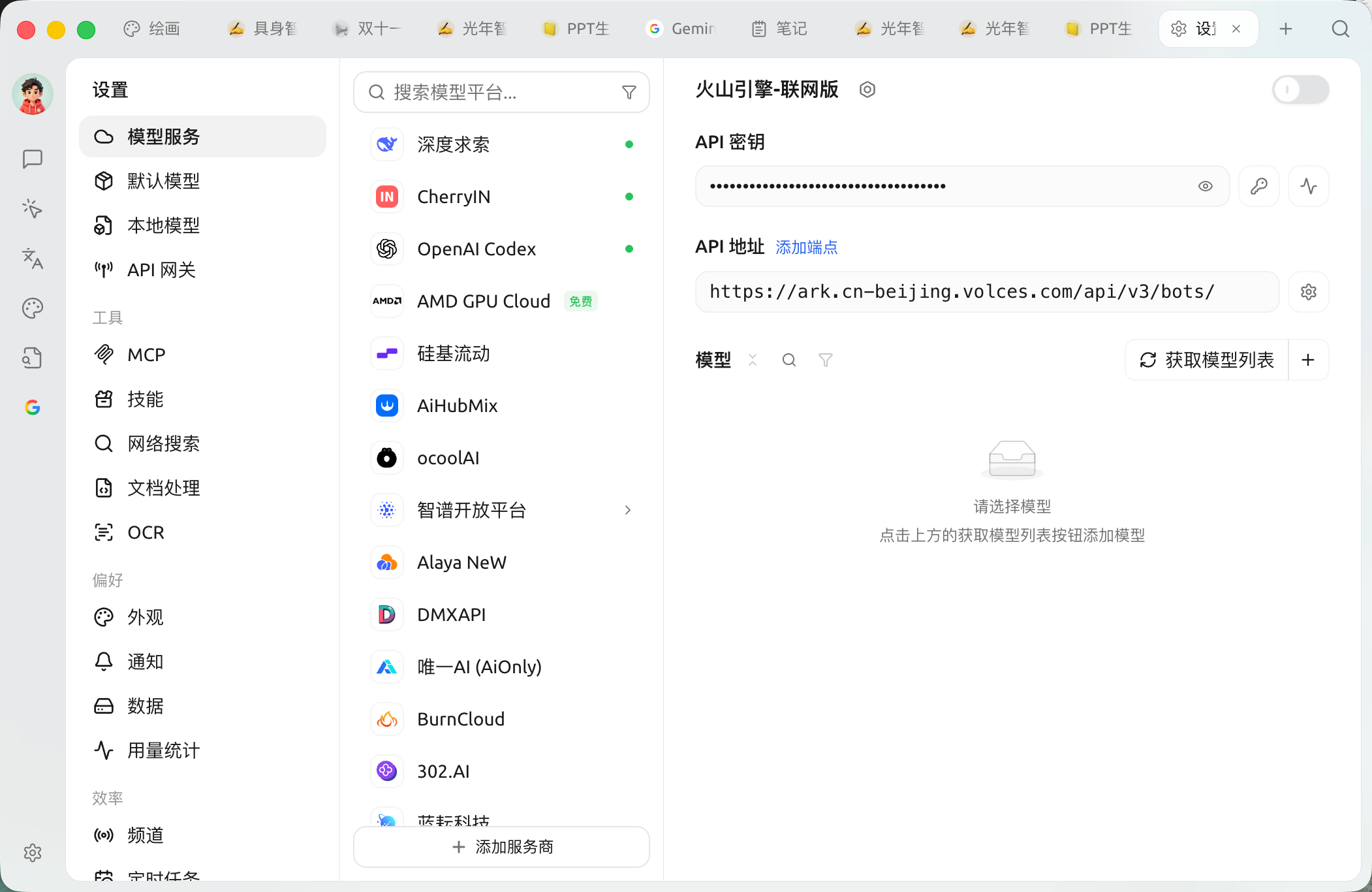Screen dimensions: 1372x892
Task: Click the 获取模型列表 button
Action: click(x=1207, y=360)
